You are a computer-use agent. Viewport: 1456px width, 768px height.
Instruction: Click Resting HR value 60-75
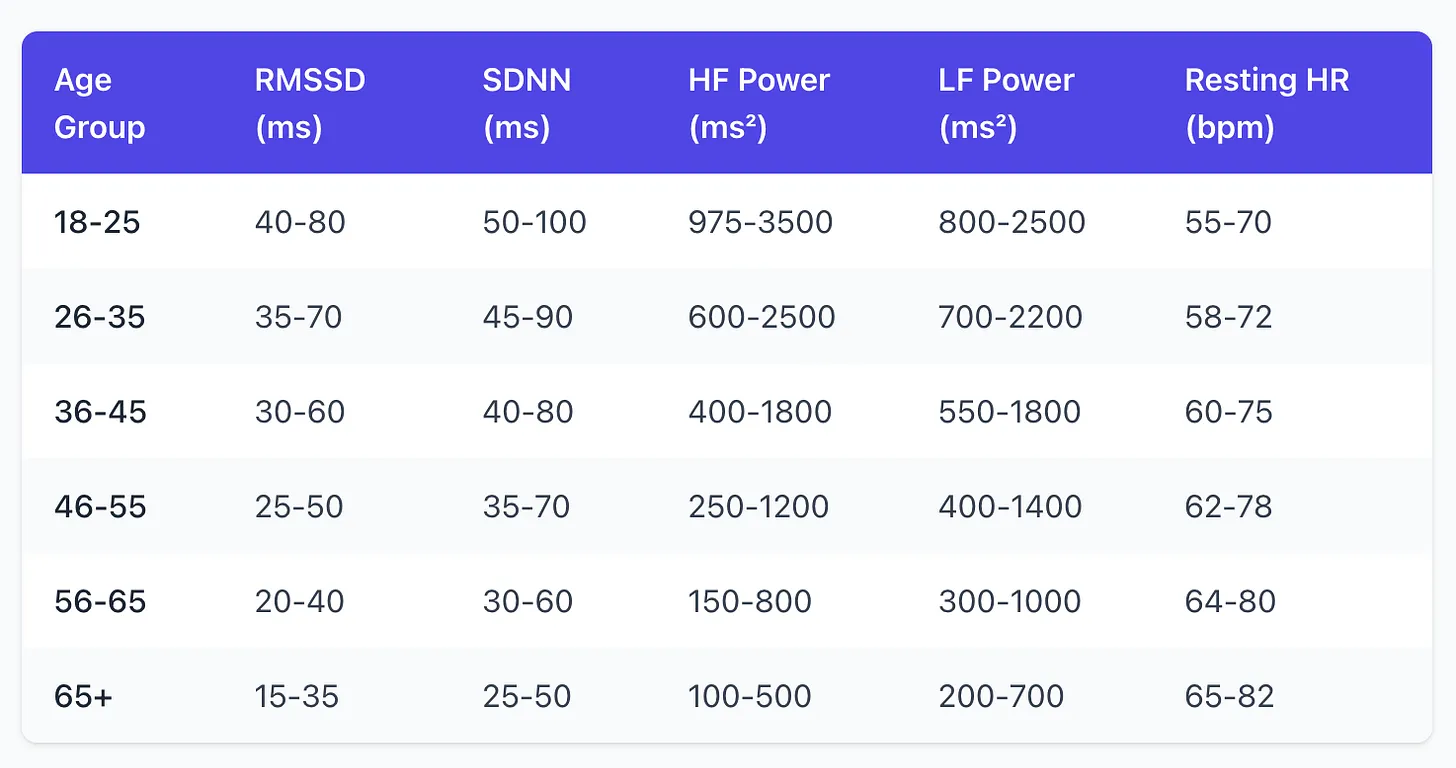pyautogui.click(x=1228, y=411)
